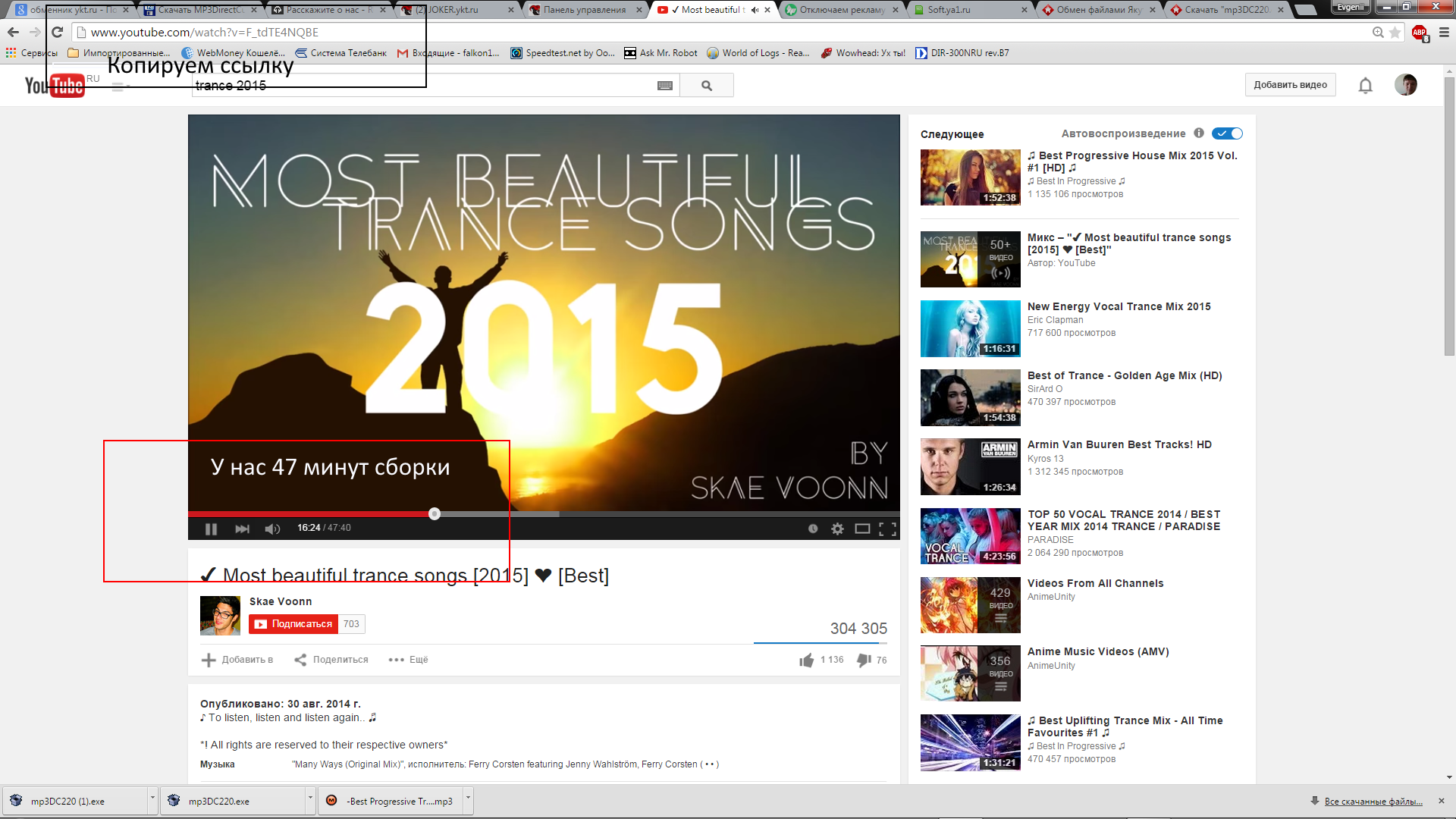Open YouTube notifications bell

pyautogui.click(x=1365, y=85)
